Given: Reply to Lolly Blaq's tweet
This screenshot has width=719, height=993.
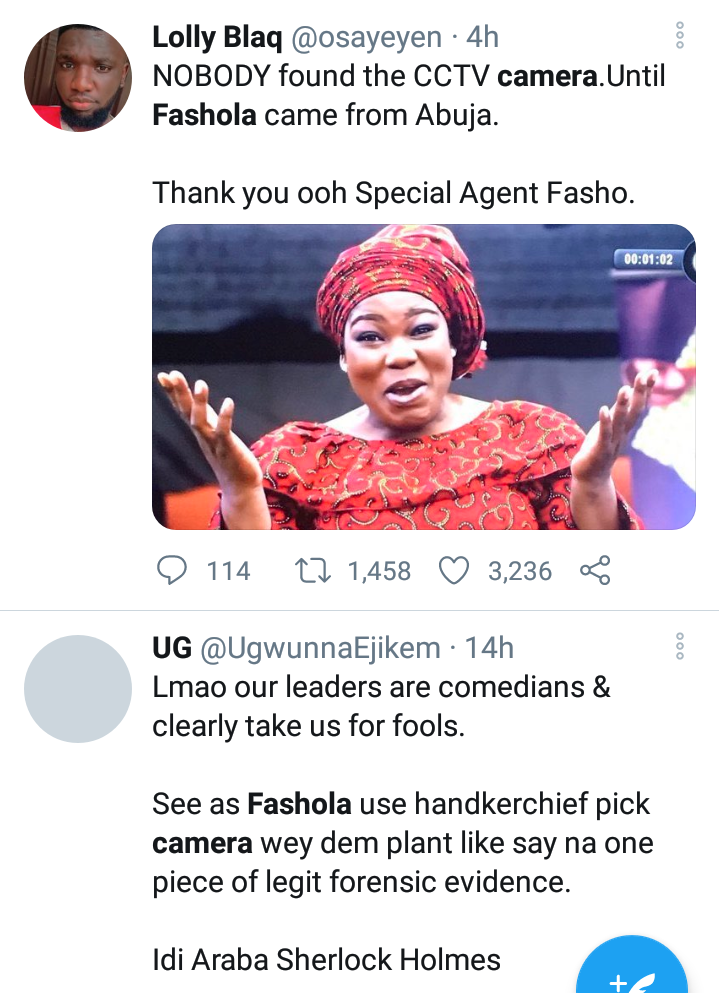Looking at the screenshot, I should pos(173,571).
